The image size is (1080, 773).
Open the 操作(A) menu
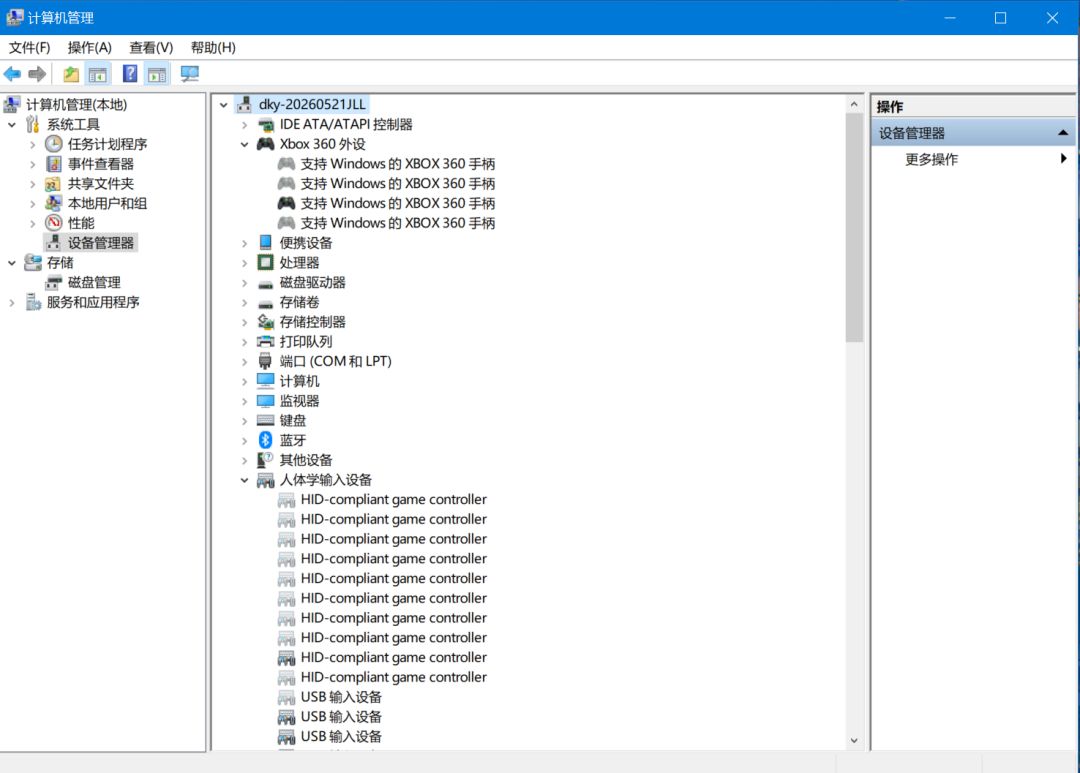[90, 48]
